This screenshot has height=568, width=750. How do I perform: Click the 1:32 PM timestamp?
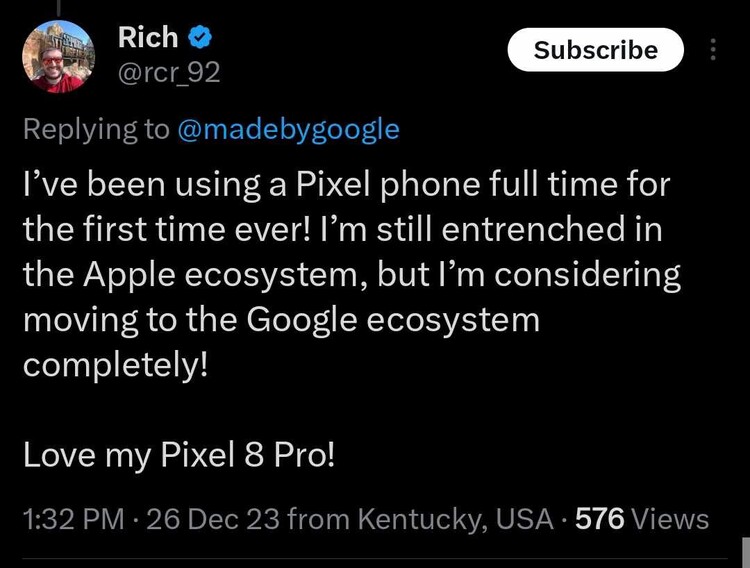coord(74,519)
